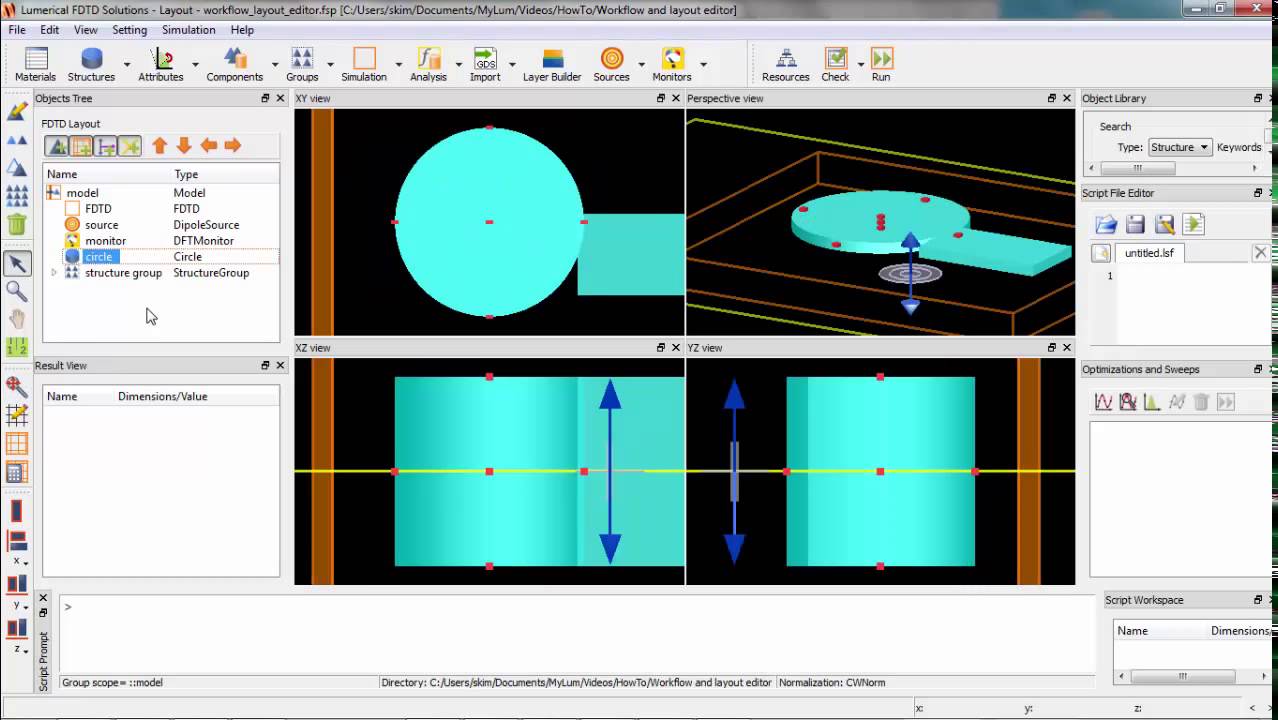Select the monitor DFTMonitor row
Image resolution: width=1278 pixels, height=720 pixels.
161,241
